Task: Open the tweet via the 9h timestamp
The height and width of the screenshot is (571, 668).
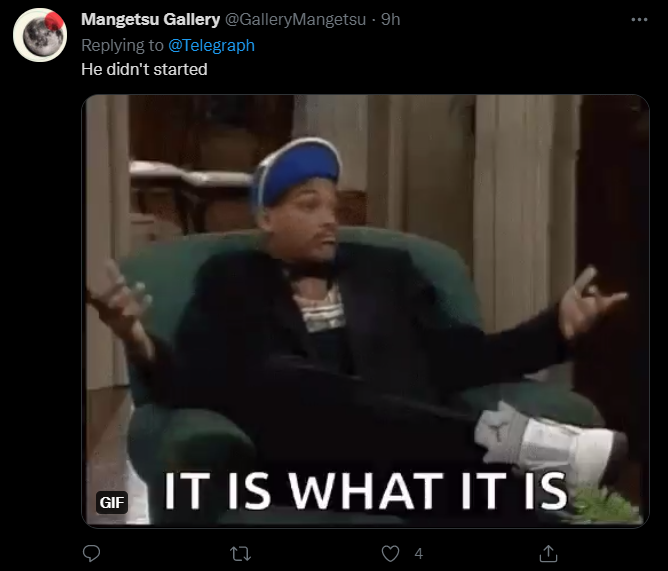Action: click(390, 19)
